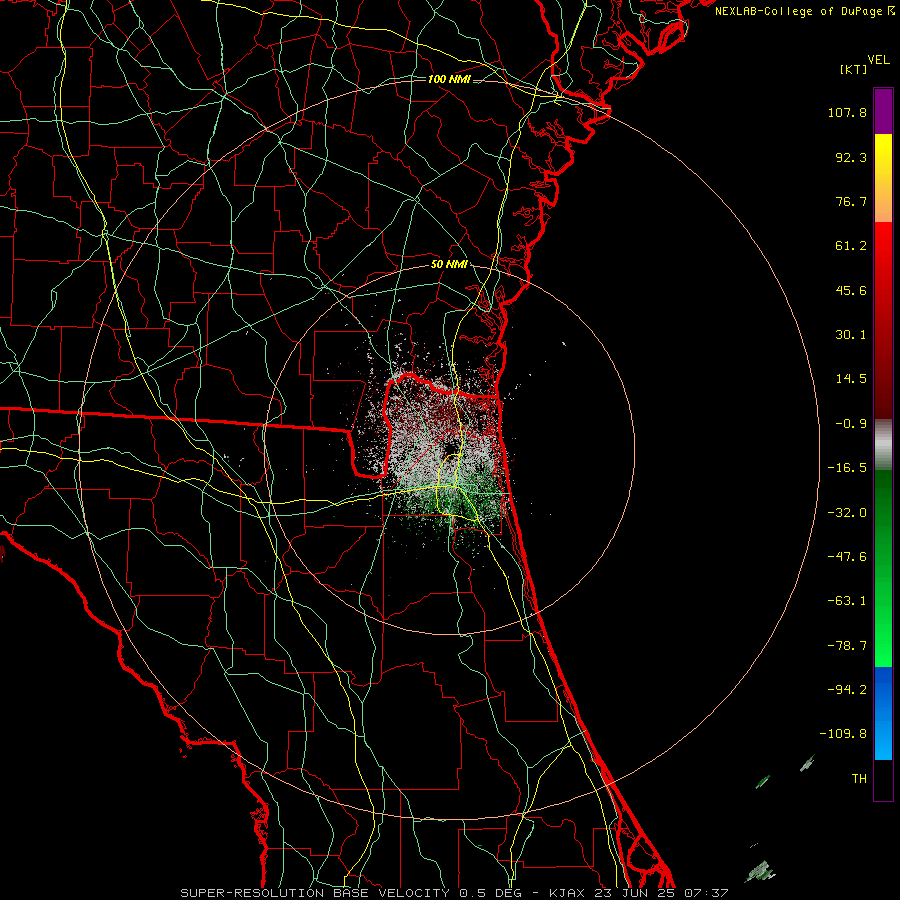Click the dark radar site center in the velocity echoes

[x=449, y=447]
